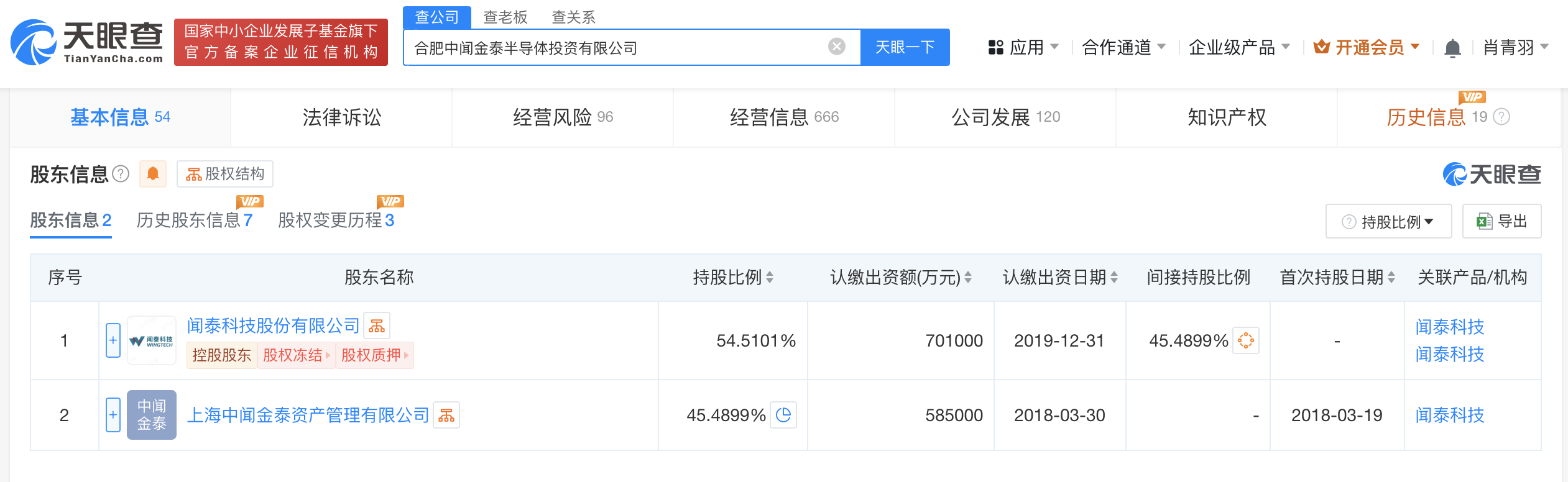Sort by 首次持股日期 column
The image size is (1568, 482).
pos(1391,278)
